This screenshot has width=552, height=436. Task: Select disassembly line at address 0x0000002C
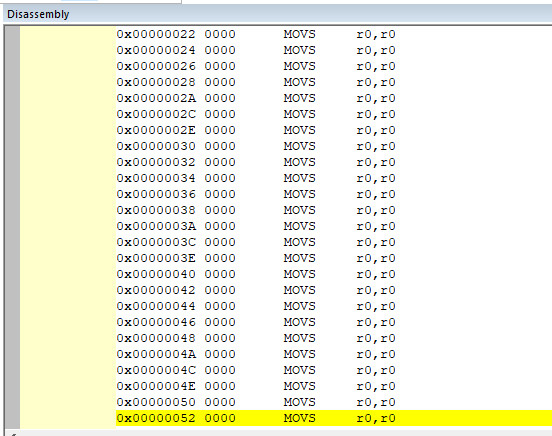click(x=334, y=114)
